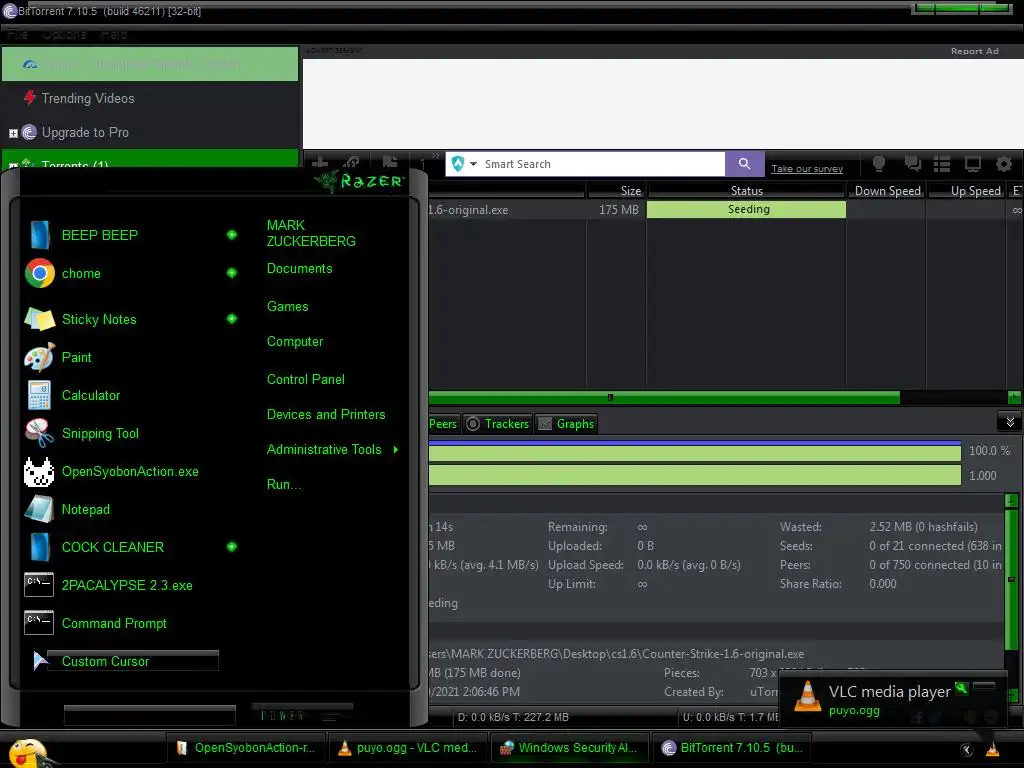Select Trending Videos in sidebar
This screenshot has width=1024, height=768.
tap(88, 98)
